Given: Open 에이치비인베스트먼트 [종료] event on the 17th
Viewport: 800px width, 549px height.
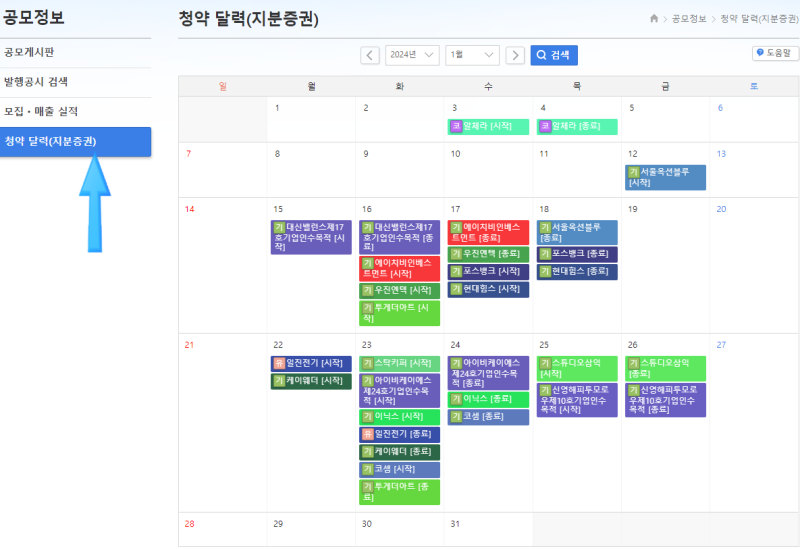Looking at the screenshot, I should tap(488, 233).
